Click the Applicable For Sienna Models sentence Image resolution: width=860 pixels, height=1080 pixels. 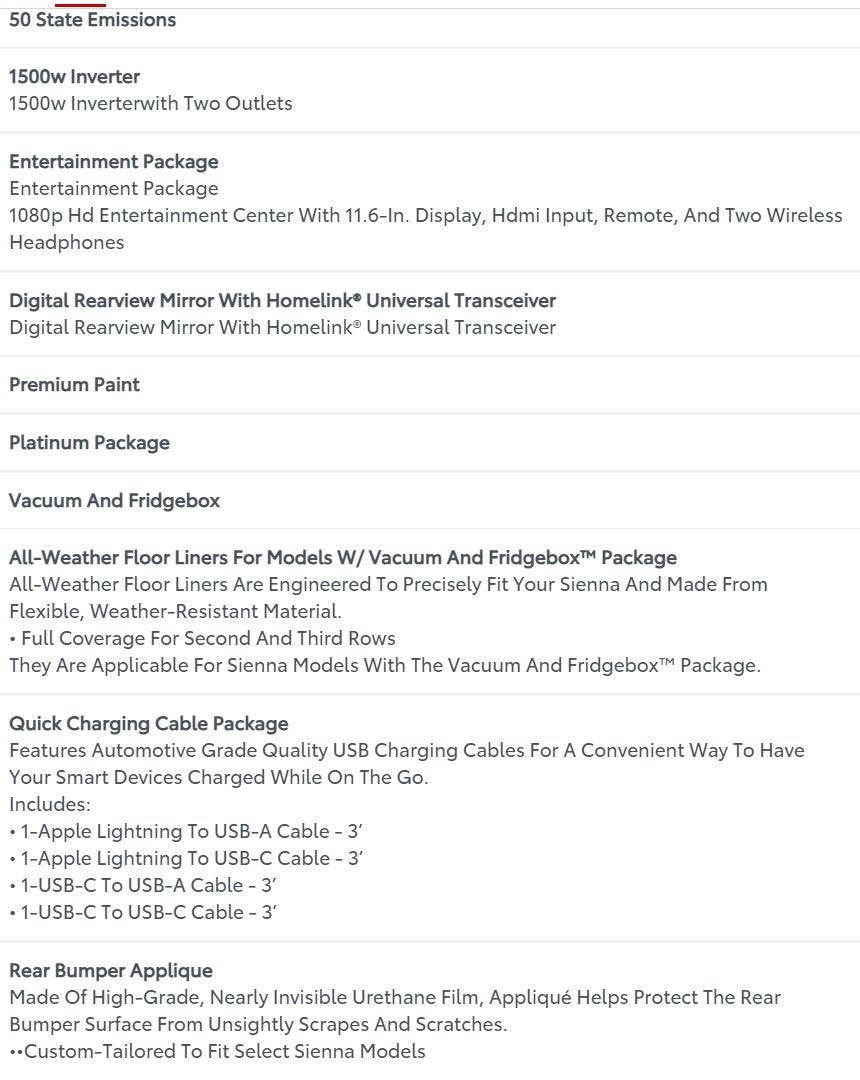point(384,665)
